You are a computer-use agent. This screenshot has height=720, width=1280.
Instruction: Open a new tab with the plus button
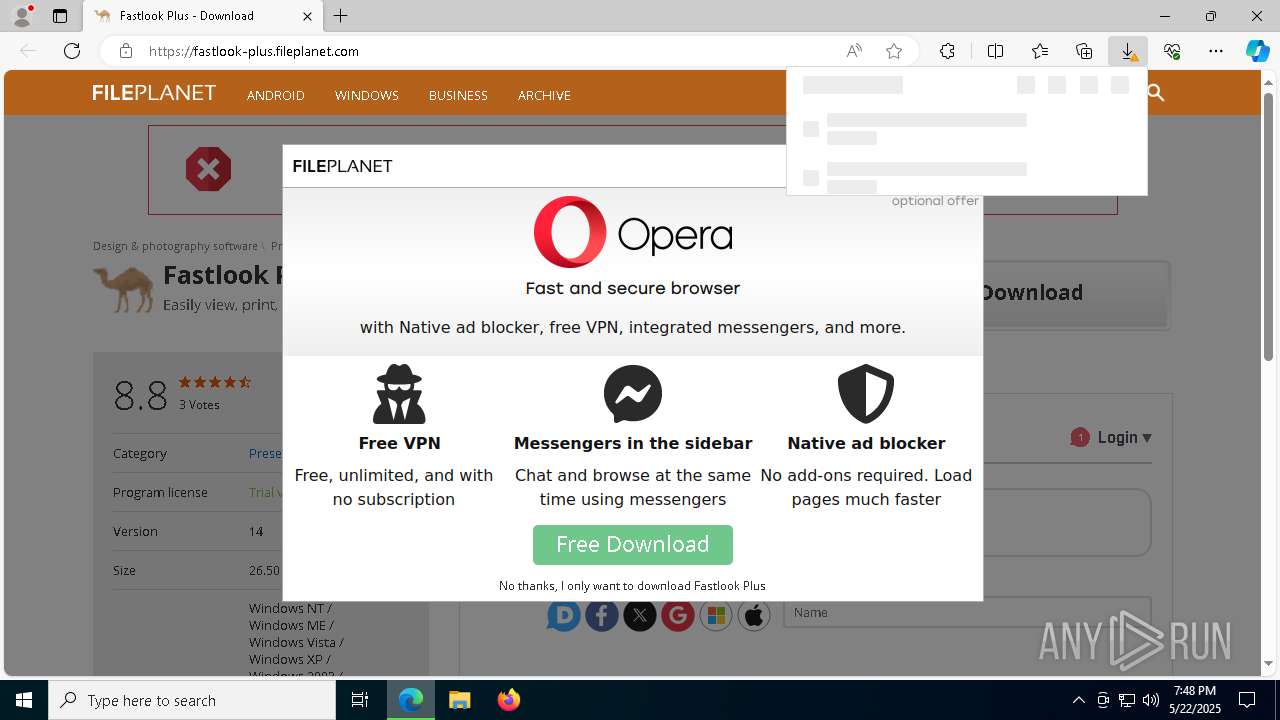point(341,16)
